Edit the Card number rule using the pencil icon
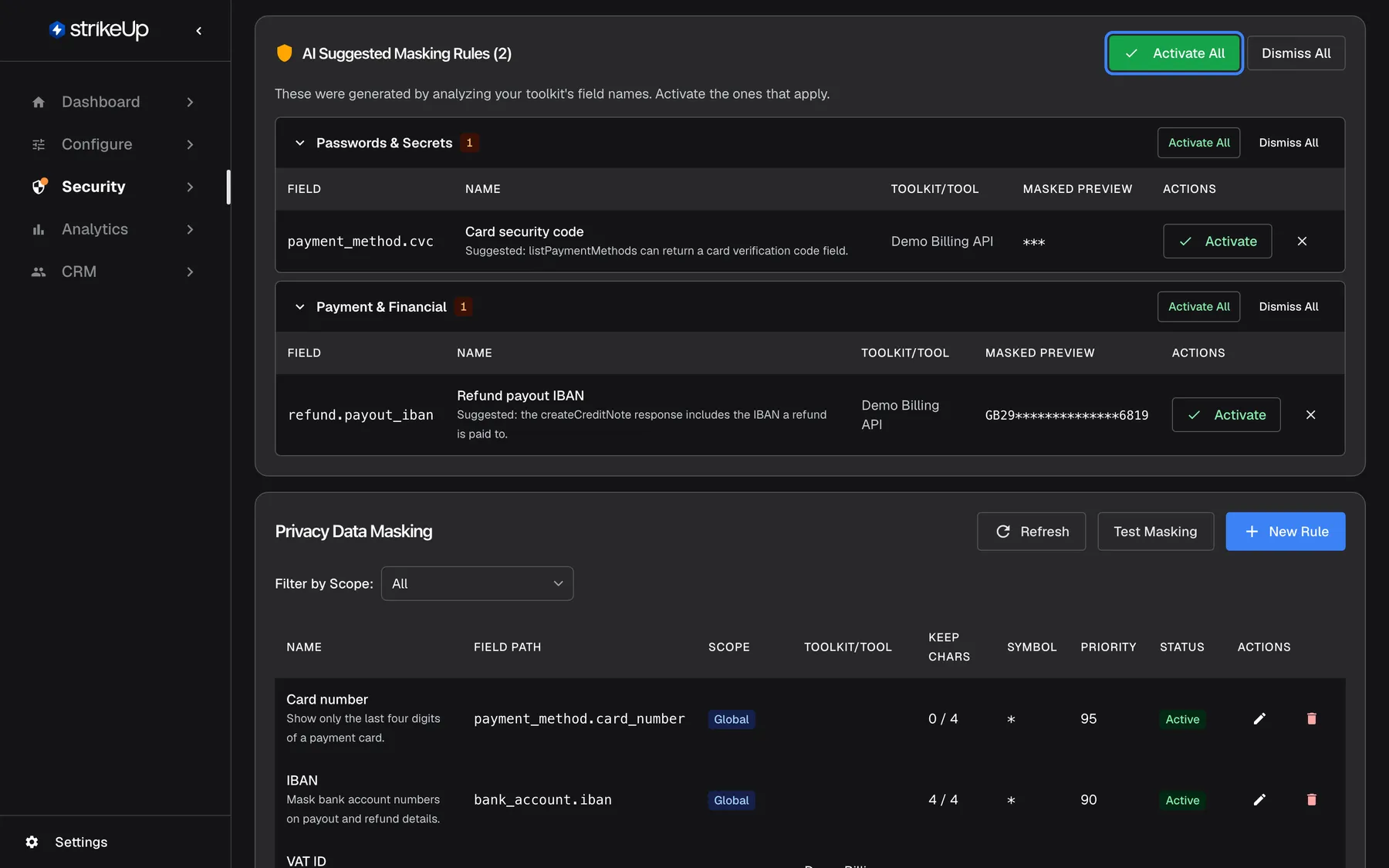Image resolution: width=1389 pixels, height=868 pixels. 1259,719
